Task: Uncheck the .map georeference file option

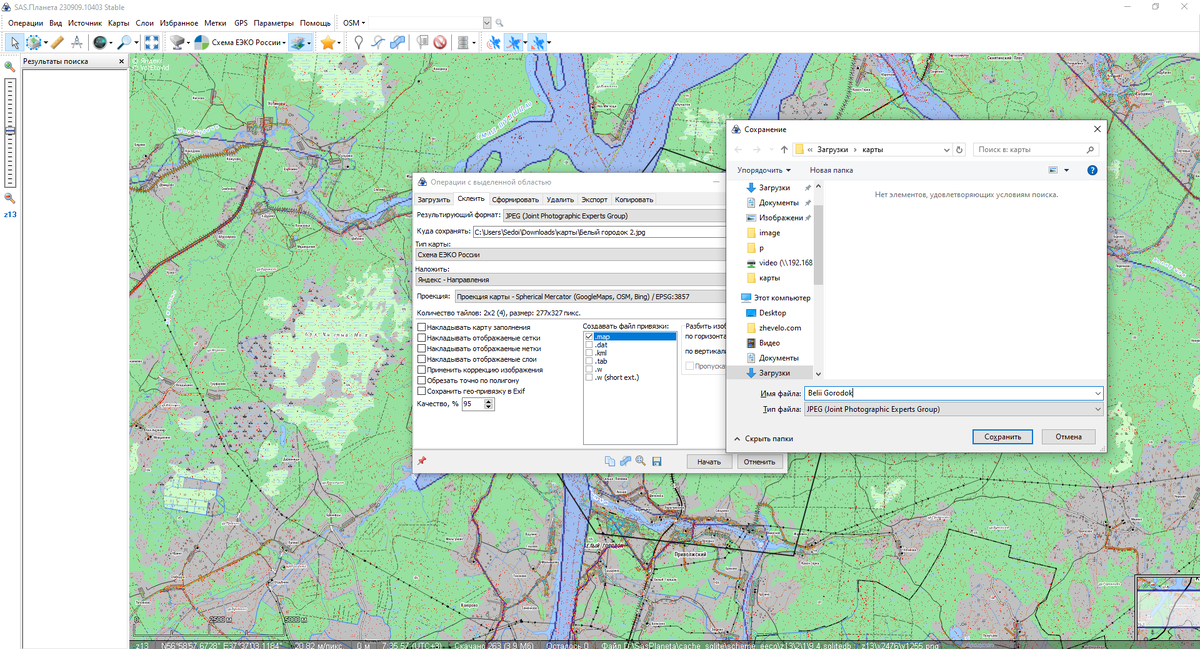Action: pos(589,337)
